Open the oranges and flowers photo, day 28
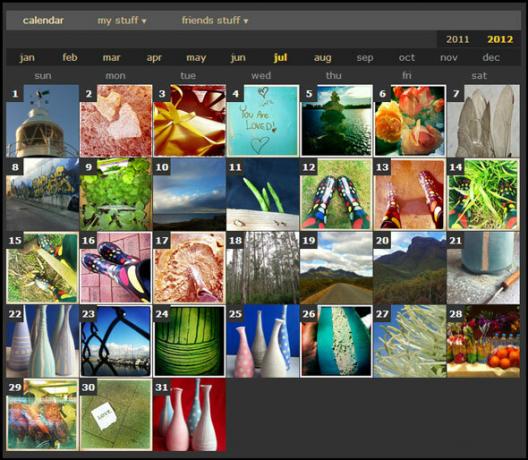This screenshot has height=460, width=528. (x=484, y=341)
